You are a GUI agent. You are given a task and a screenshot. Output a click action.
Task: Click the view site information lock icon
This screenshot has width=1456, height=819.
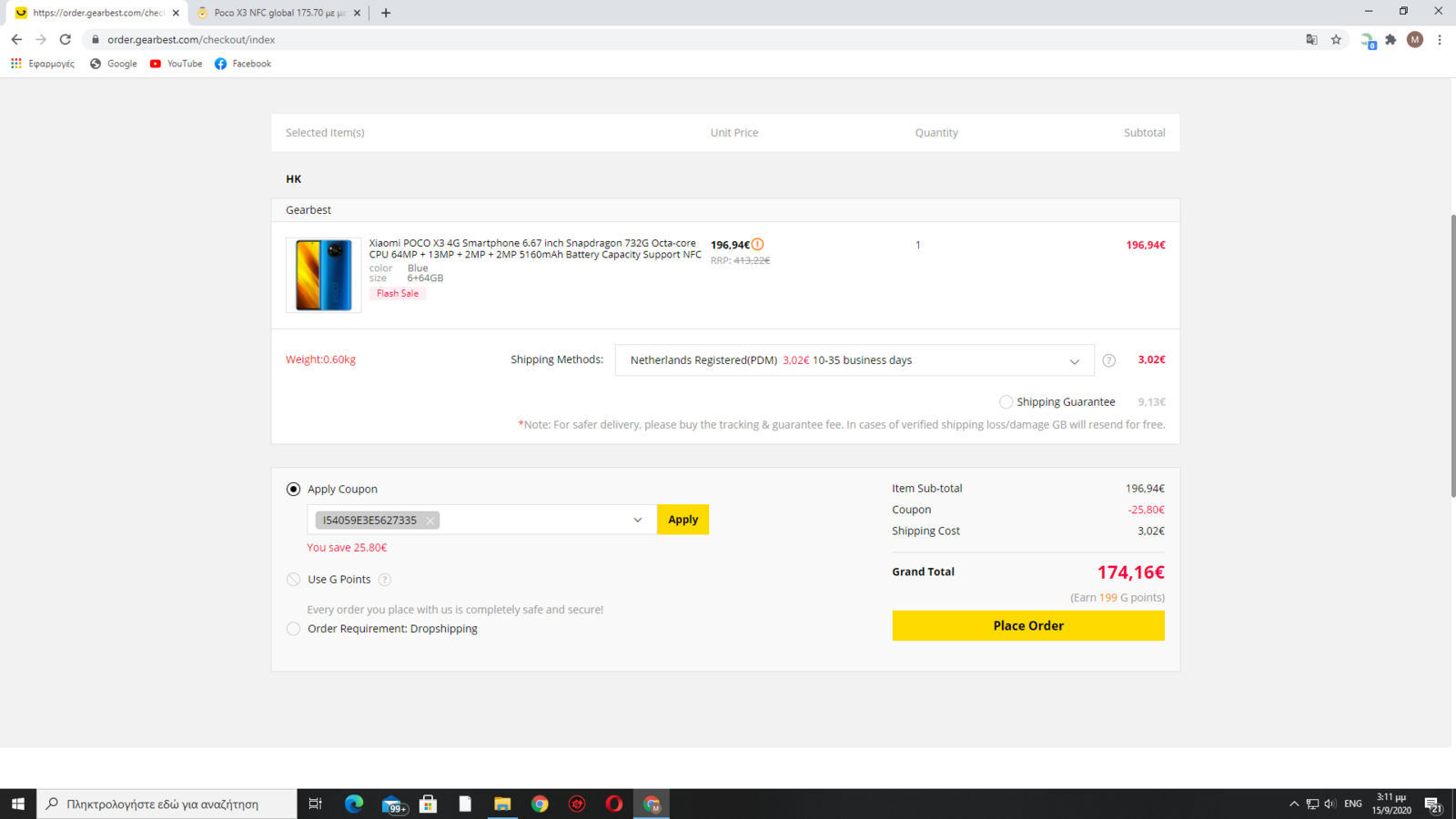(x=96, y=39)
